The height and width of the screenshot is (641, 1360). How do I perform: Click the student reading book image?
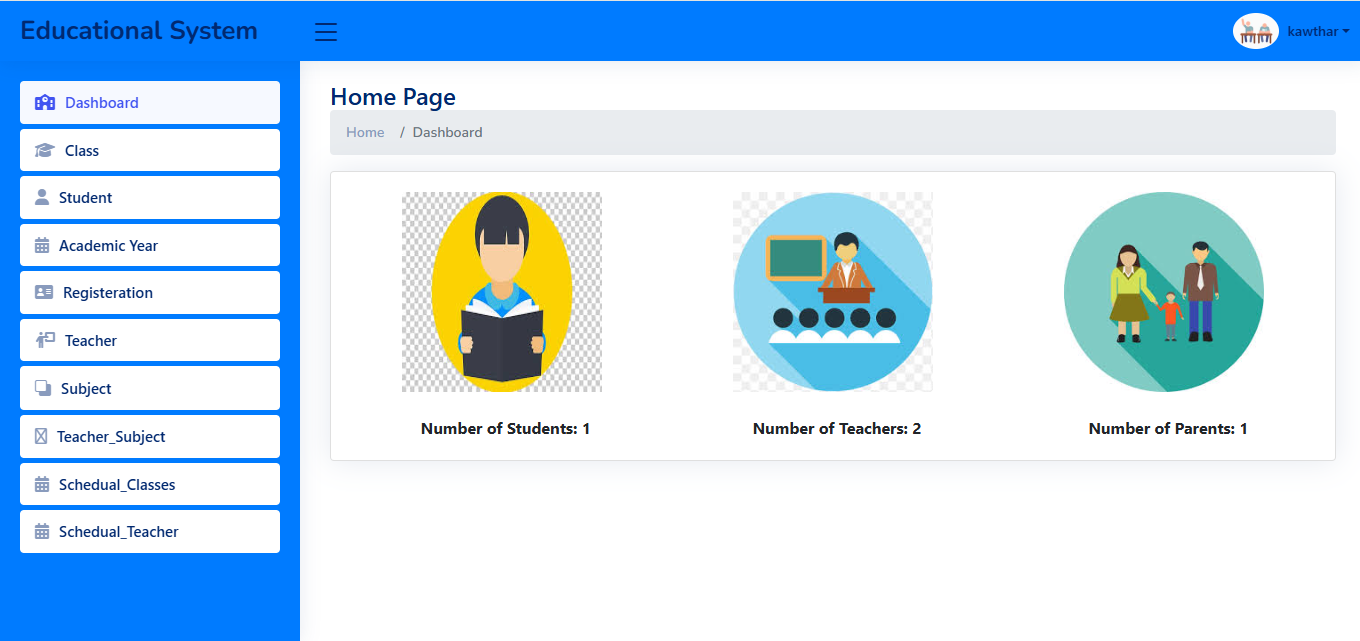click(x=502, y=292)
